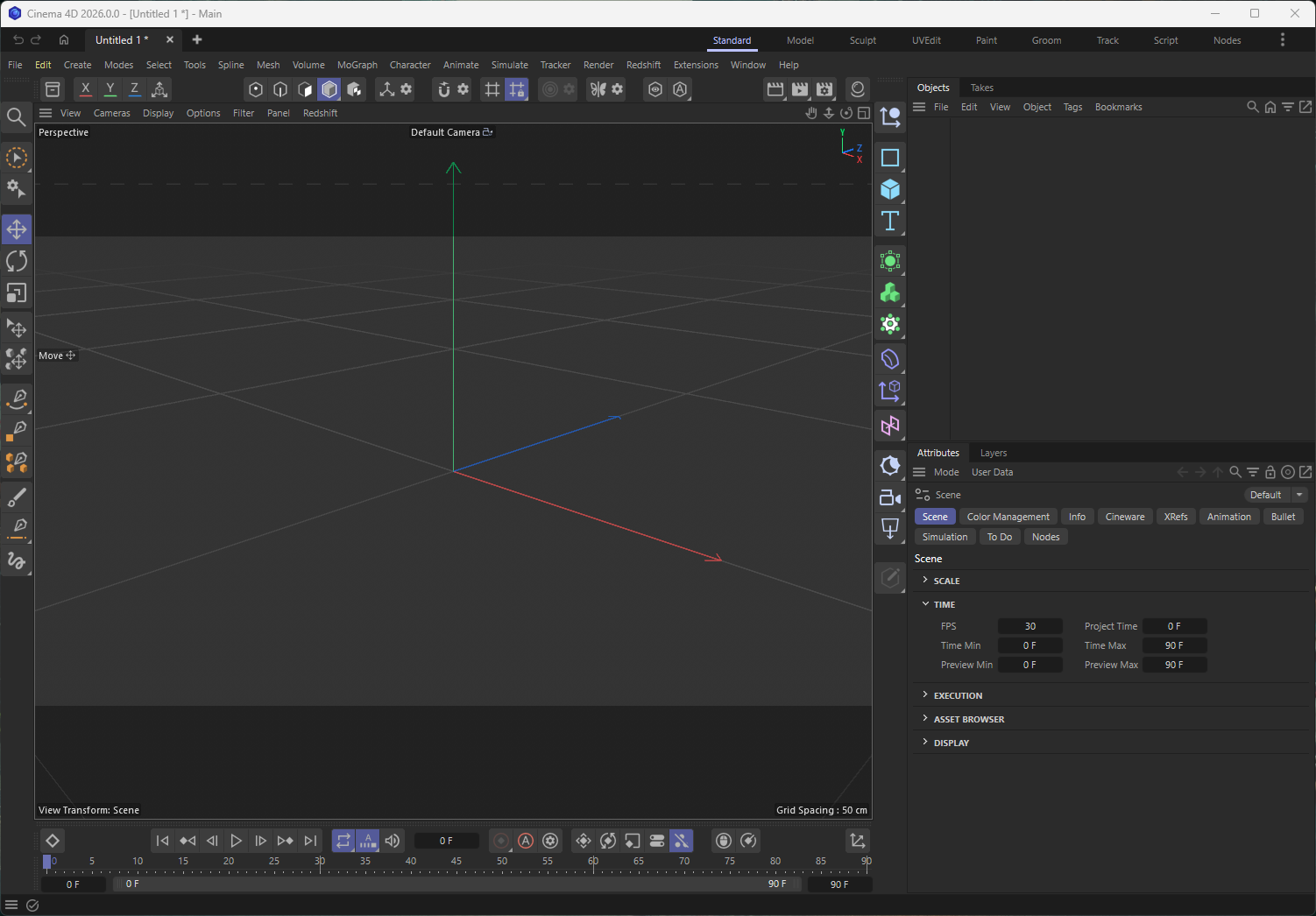Screen dimensions: 1316x916
Task: Search in the Objects manager
Action: coord(1253,107)
